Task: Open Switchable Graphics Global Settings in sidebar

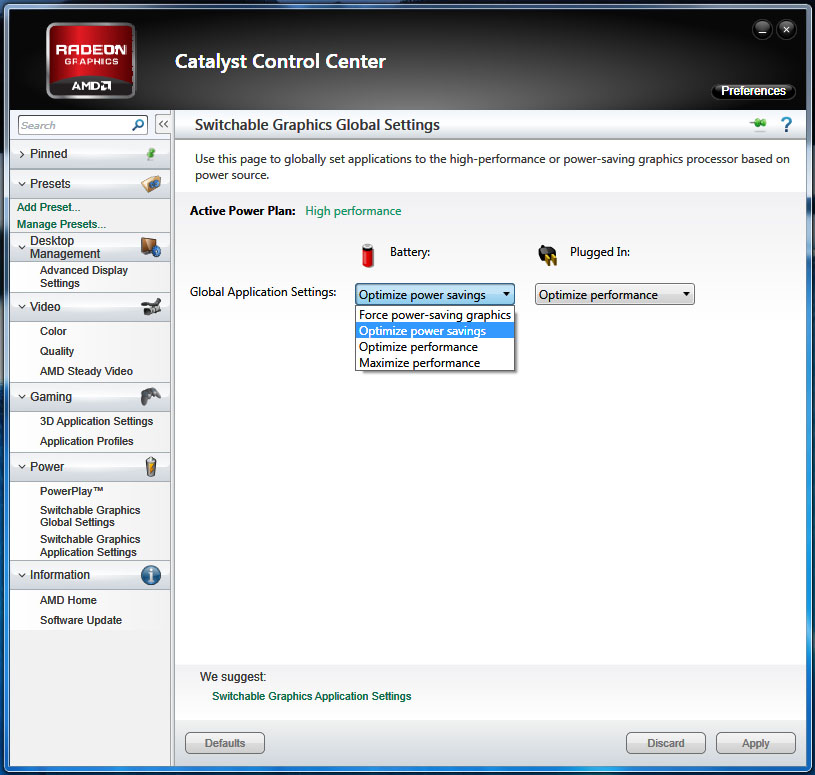Action: point(90,516)
